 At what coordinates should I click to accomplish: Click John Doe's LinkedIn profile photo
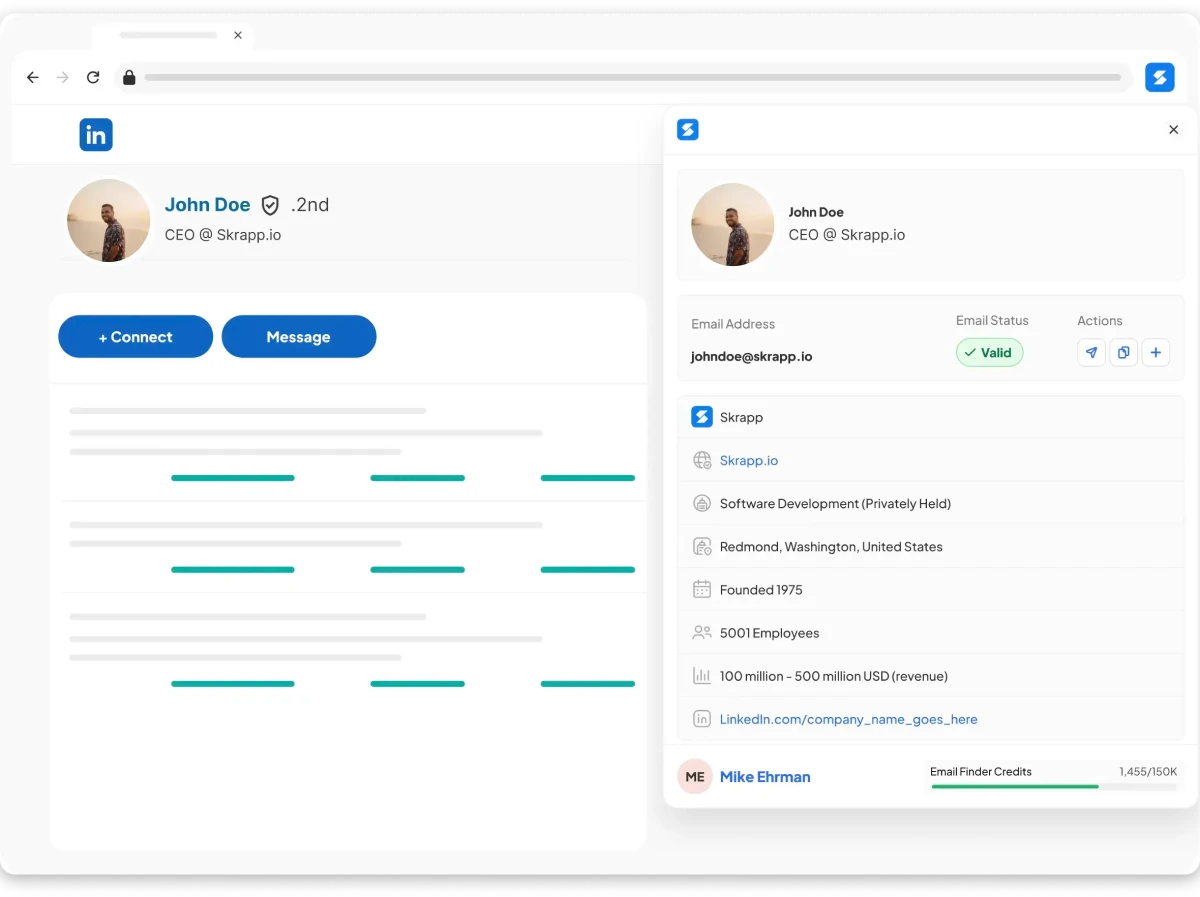click(x=108, y=221)
